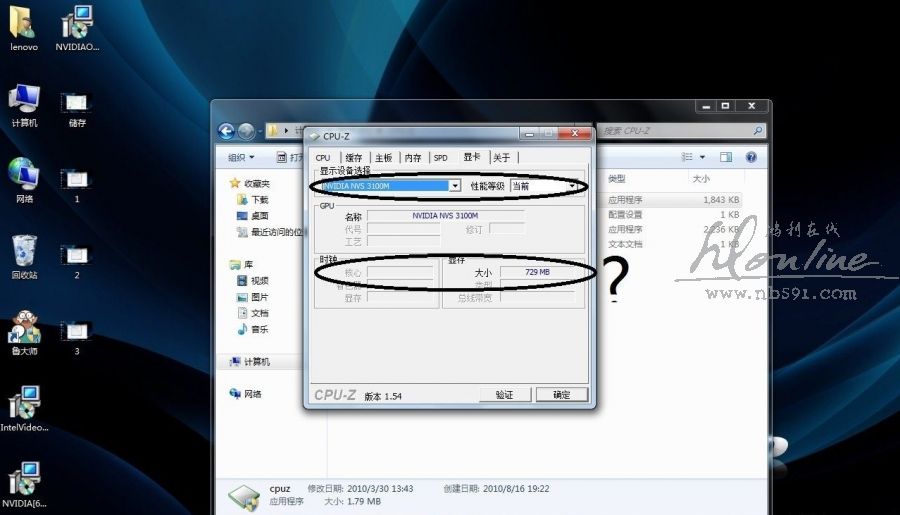Viewport: 900px width, 515px height.
Task: Click the 确定 button in CPU-Z
Action: click(561, 395)
